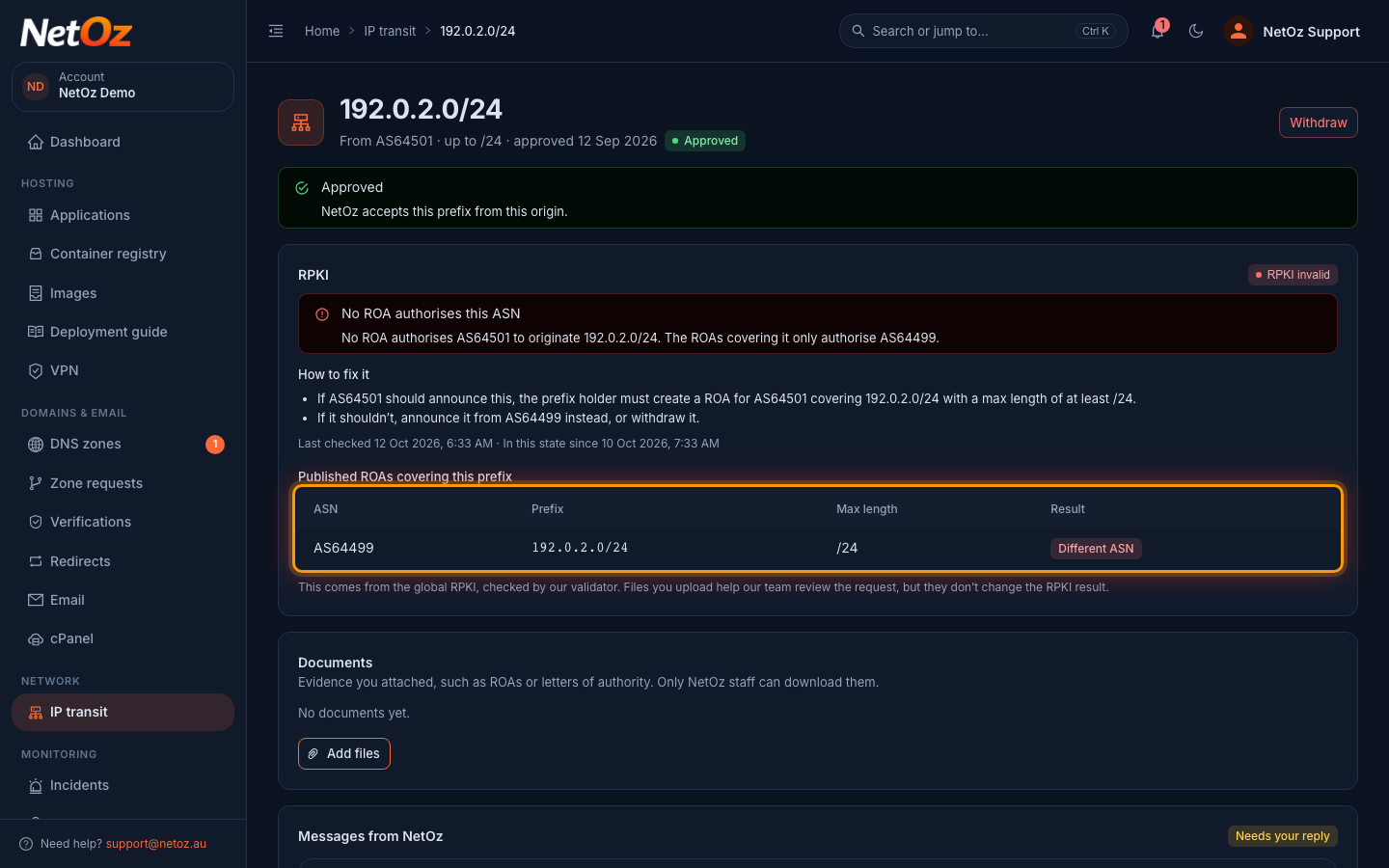Image resolution: width=1389 pixels, height=868 pixels.
Task: Focus the Search or jump to field
Action: click(x=983, y=31)
